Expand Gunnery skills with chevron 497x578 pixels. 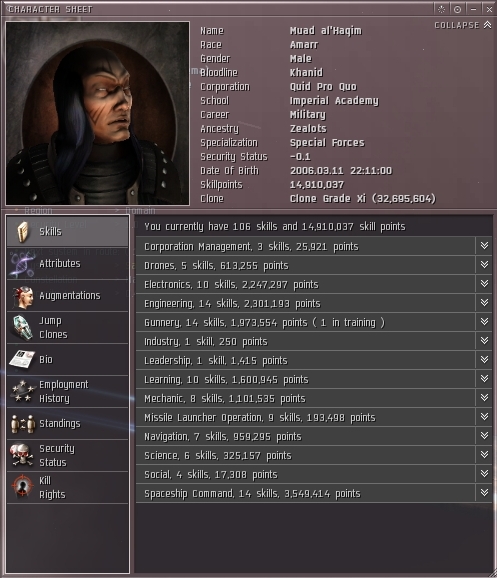tap(484, 322)
